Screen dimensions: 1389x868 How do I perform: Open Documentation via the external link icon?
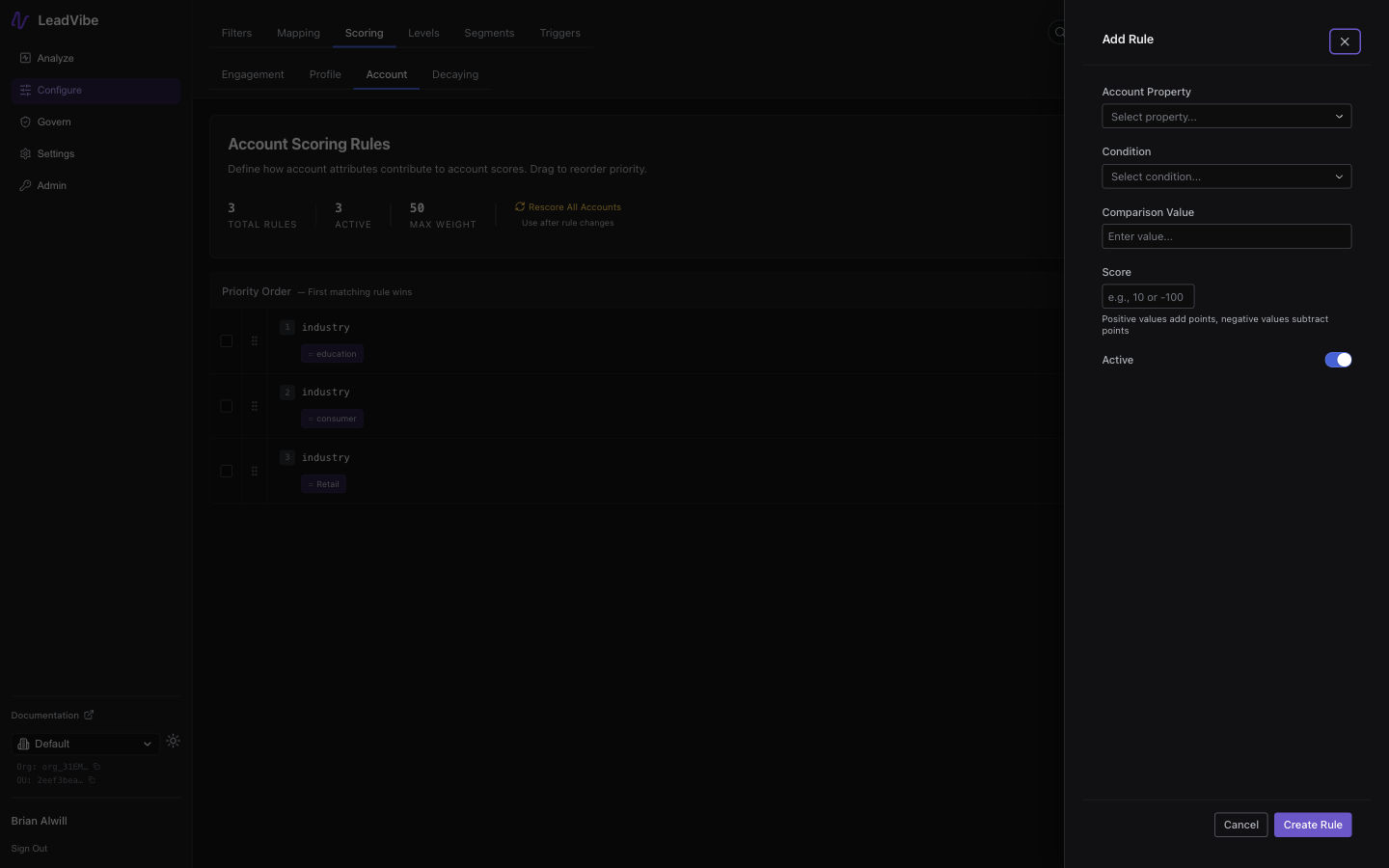pyautogui.click(x=90, y=715)
